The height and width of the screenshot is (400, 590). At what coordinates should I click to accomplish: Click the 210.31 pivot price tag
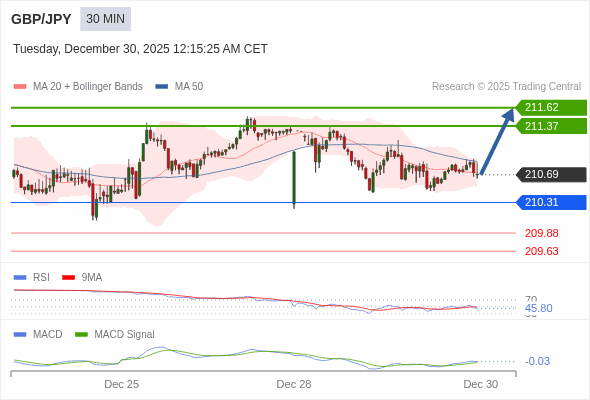552,202
